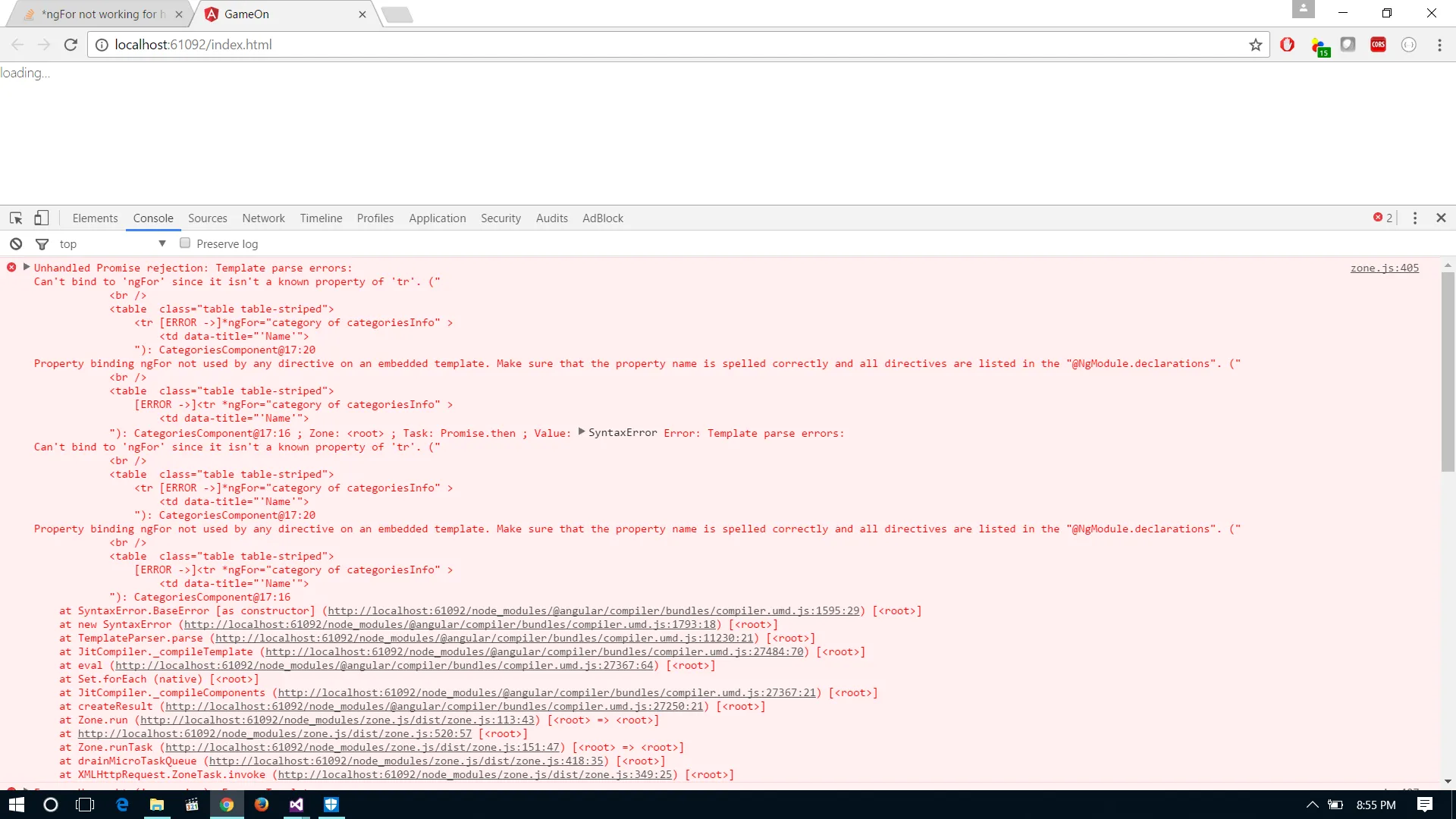Click the console filter funnel icon
Viewport: 1456px width, 819px height.
(42, 244)
